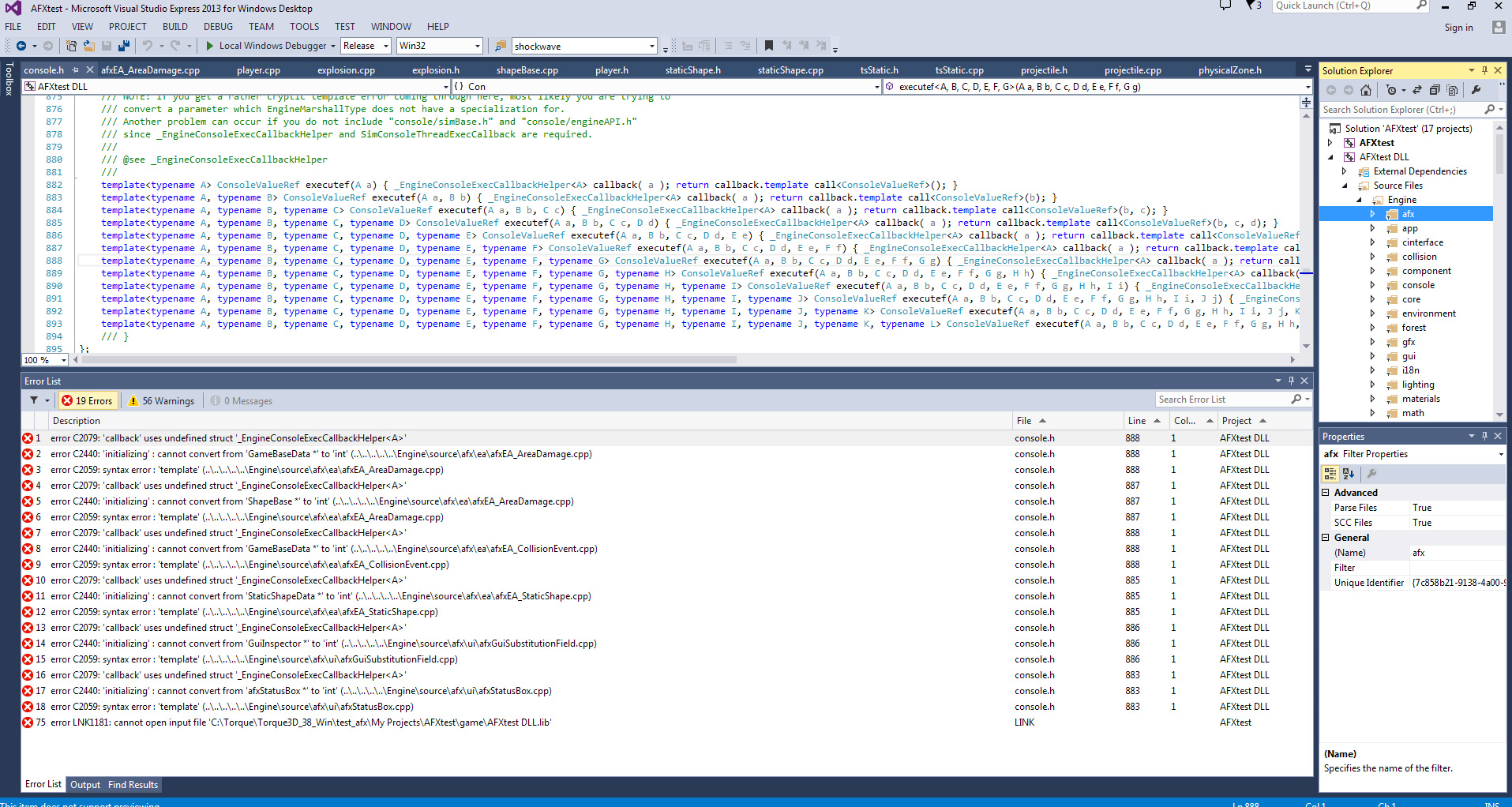Open the TOOLS menu
1512x807 pixels.
(304, 26)
